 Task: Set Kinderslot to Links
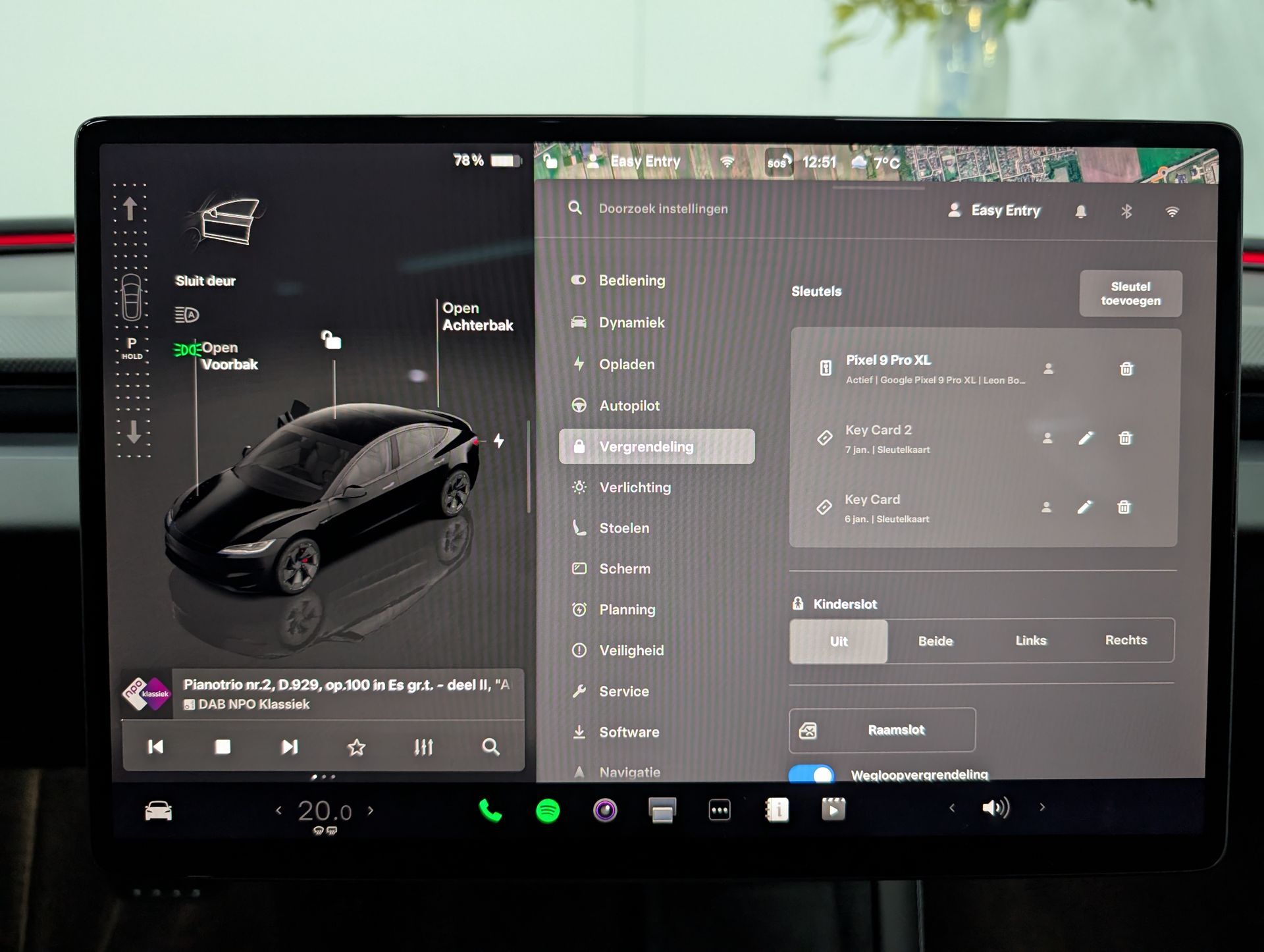click(x=1030, y=641)
